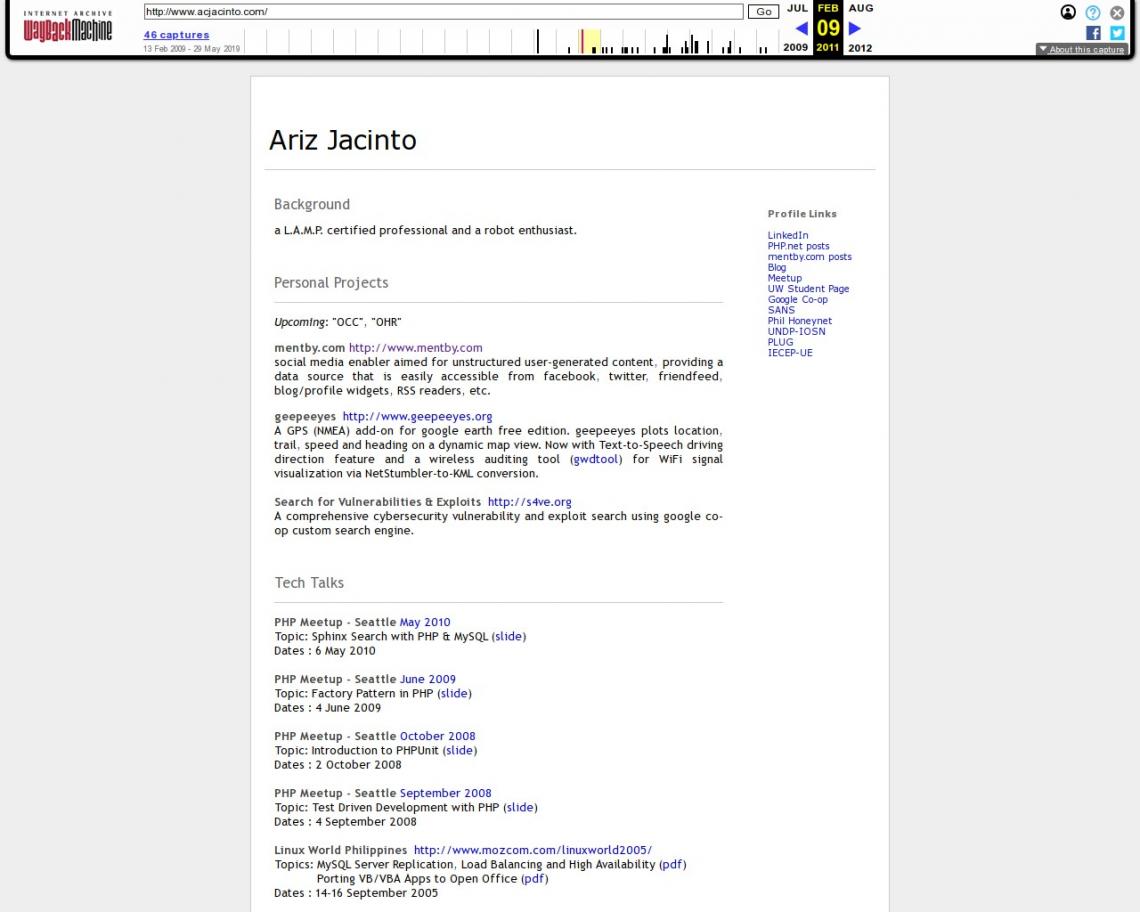
Task: Visit the http://s4ve.org link
Action: pyautogui.click(x=529, y=502)
